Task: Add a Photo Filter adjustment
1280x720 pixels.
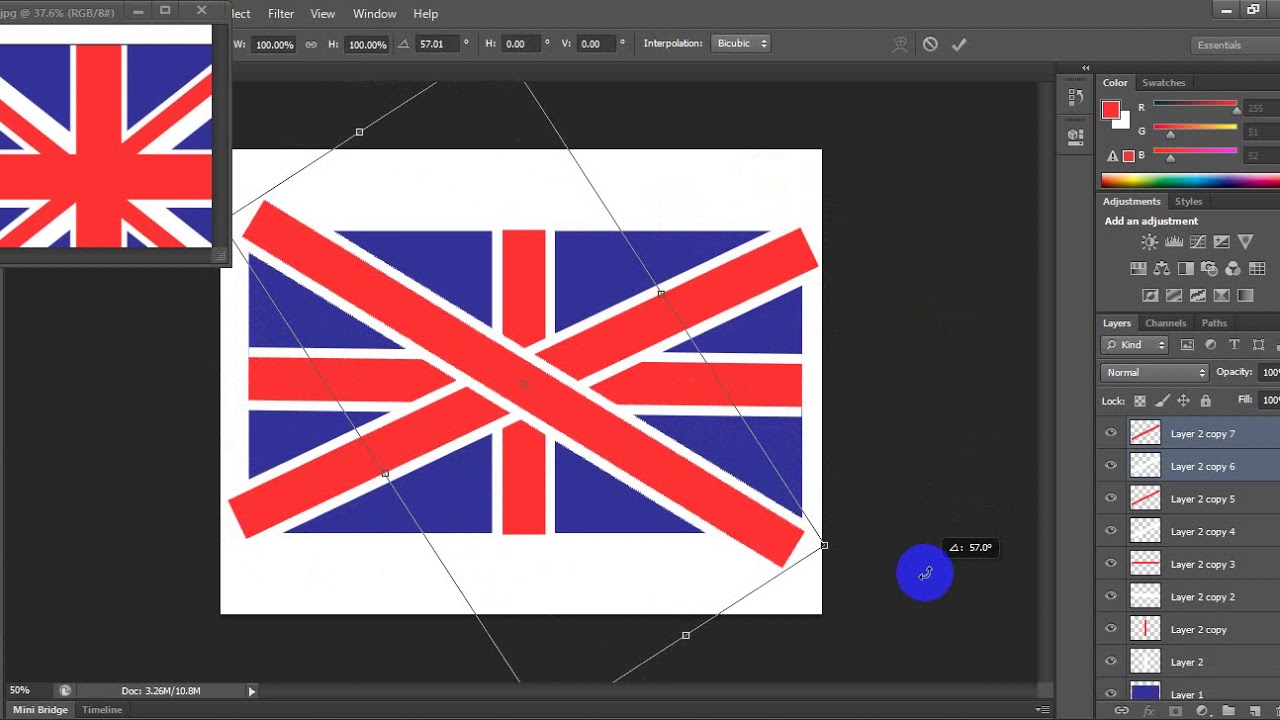Action: [x=1209, y=269]
